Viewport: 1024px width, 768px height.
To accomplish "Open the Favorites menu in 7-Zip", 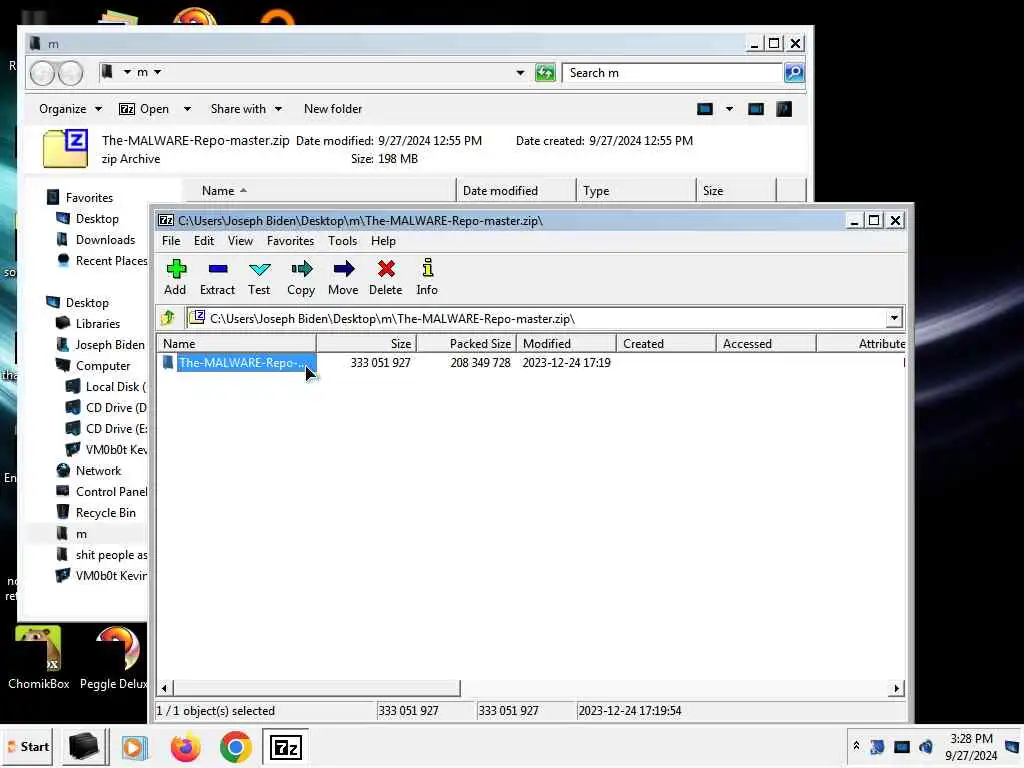I will [291, 241].
